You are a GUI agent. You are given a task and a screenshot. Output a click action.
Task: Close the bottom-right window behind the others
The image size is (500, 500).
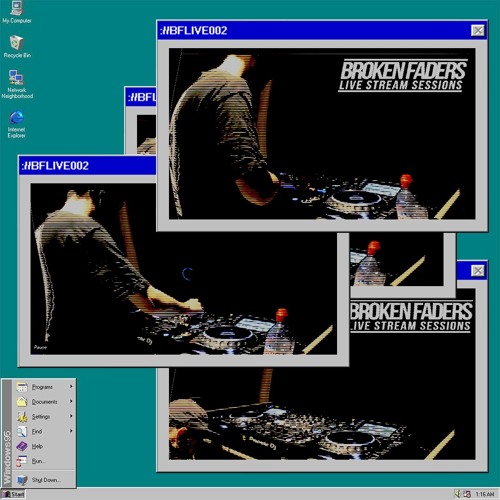[478, 270]
